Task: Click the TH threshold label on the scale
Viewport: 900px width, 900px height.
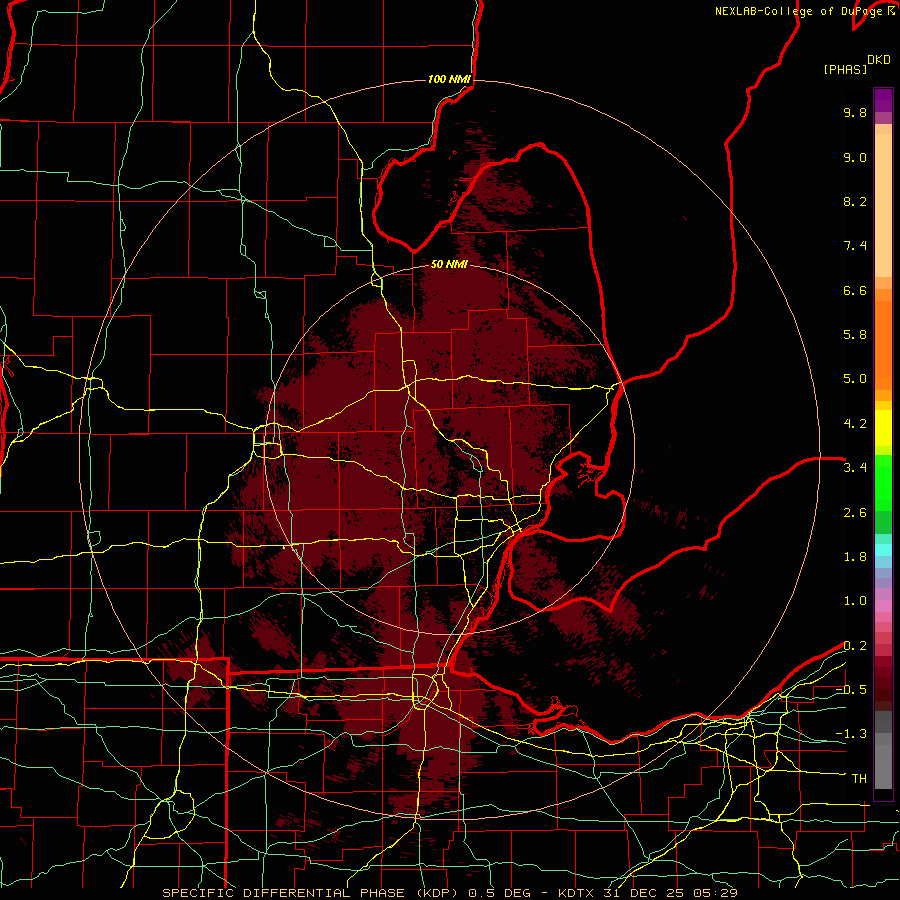Action: pos(859,779)
